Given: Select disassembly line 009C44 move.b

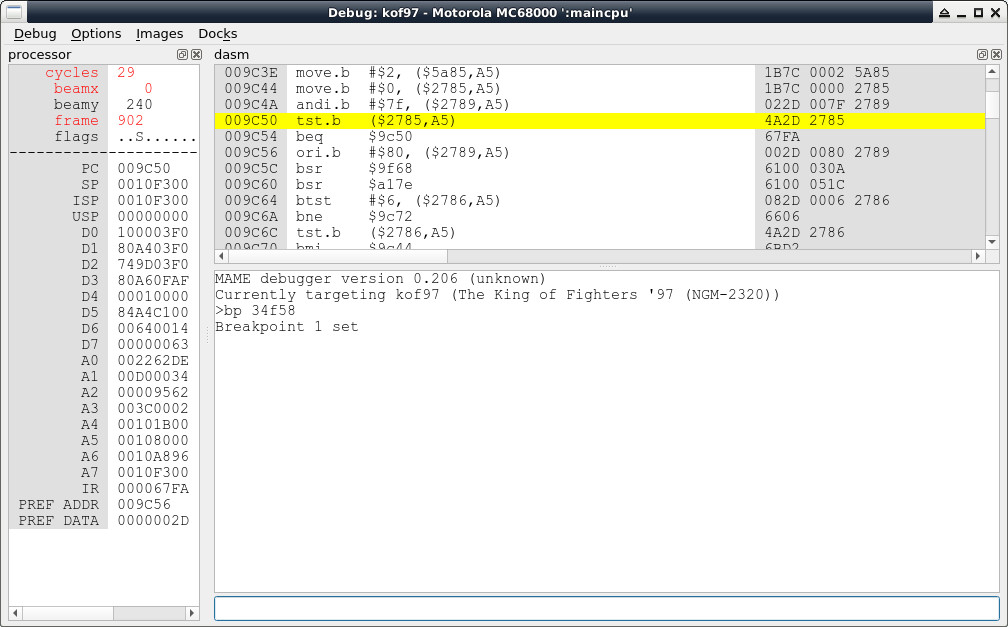Looking at the screenshot, I should [x=600, y=89].
